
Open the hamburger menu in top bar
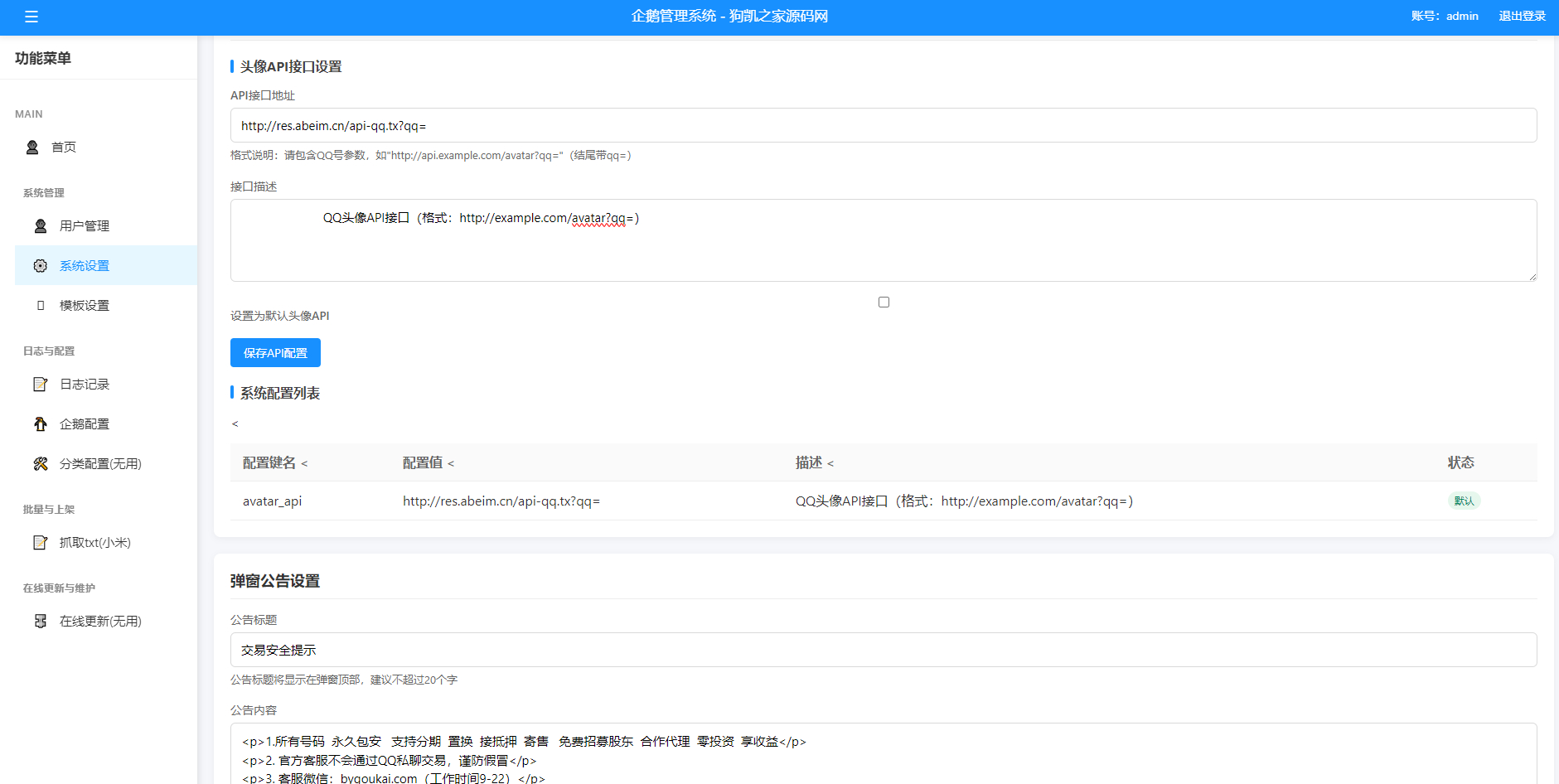32,17
